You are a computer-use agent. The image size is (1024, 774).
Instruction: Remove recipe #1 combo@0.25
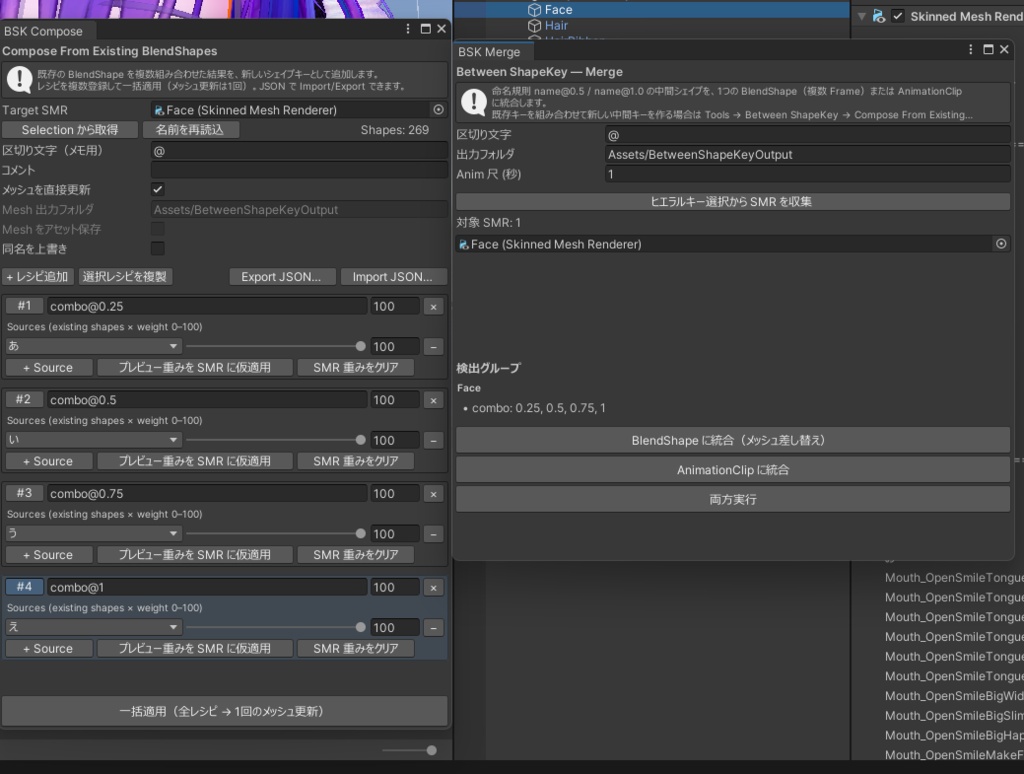click(x=434, y=306)
